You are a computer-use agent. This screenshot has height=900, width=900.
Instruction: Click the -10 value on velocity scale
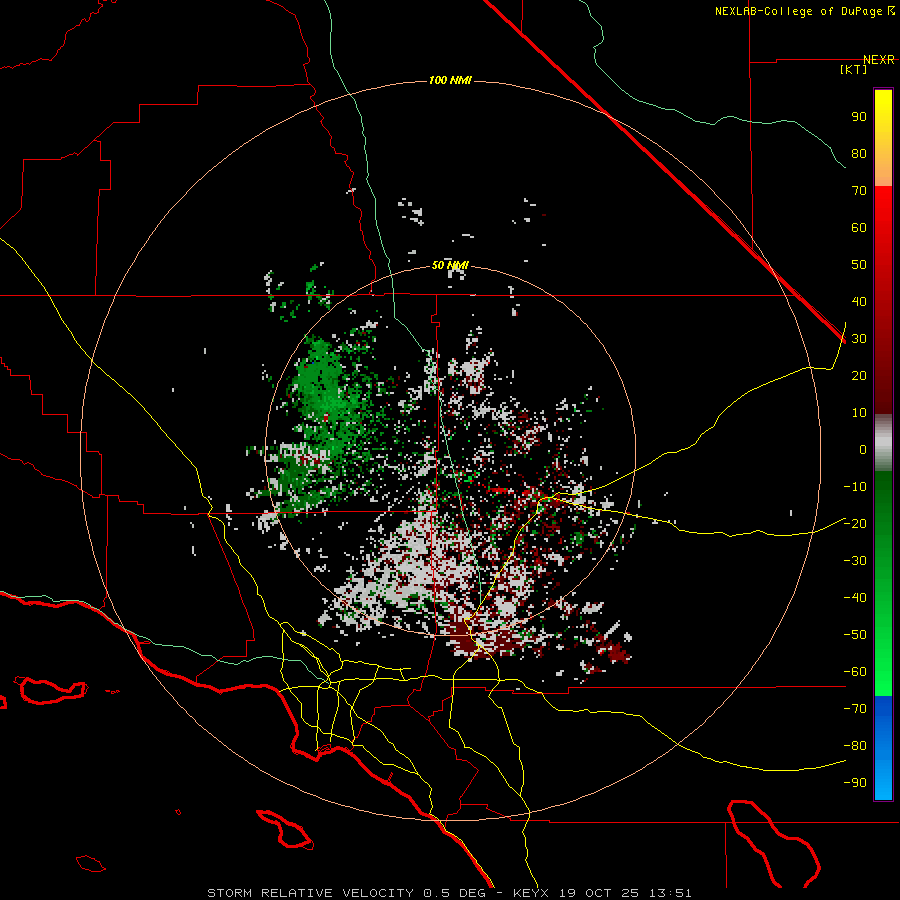(x=855, y=487)
